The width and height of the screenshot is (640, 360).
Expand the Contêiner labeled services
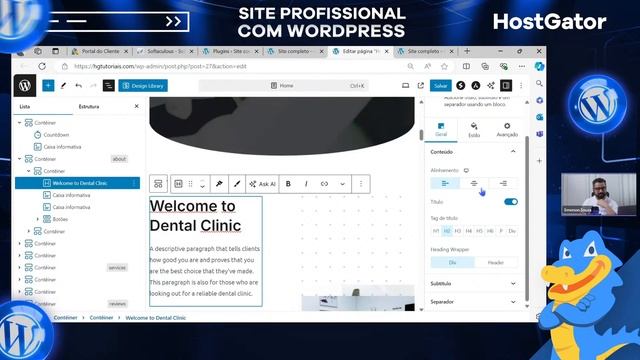[x=20, y=268]
